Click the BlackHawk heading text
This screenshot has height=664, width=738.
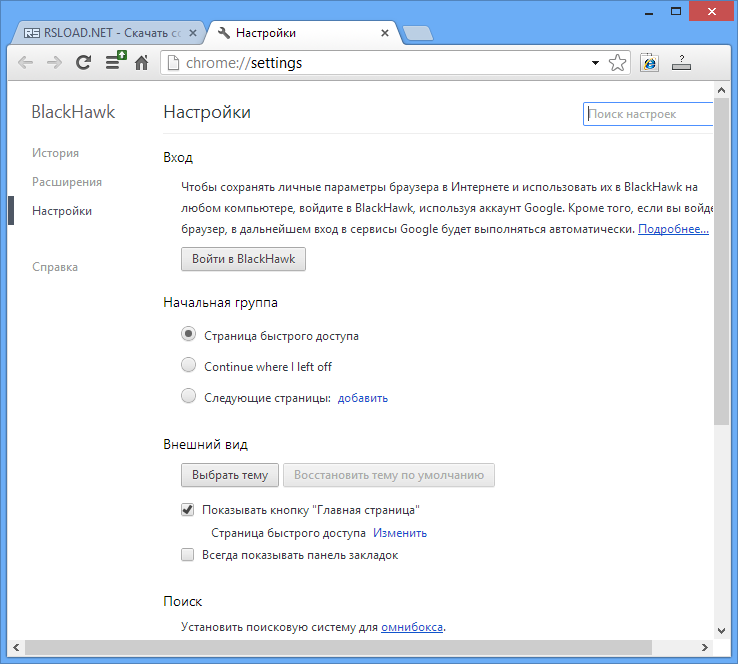point(73,112)
